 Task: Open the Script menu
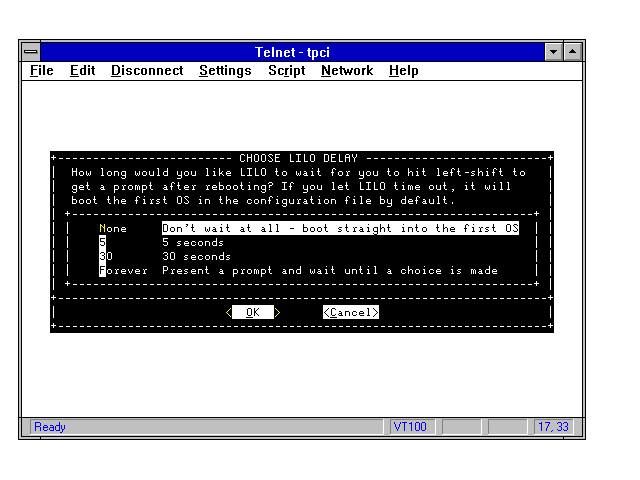(286, 71)
